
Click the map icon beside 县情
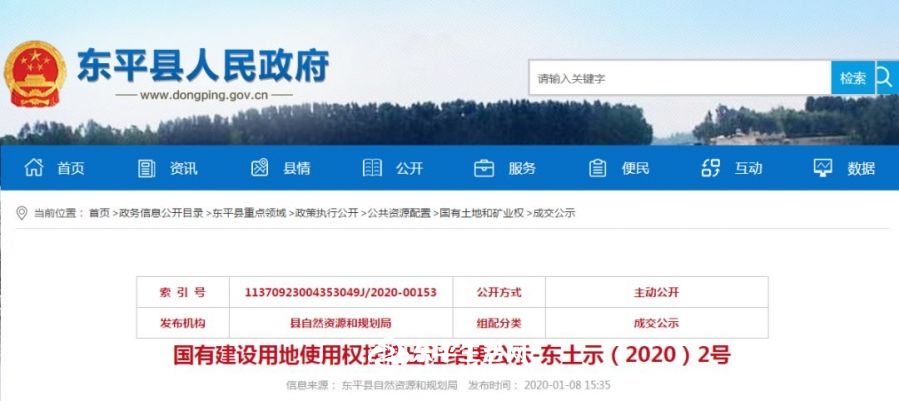click(260, 168)
